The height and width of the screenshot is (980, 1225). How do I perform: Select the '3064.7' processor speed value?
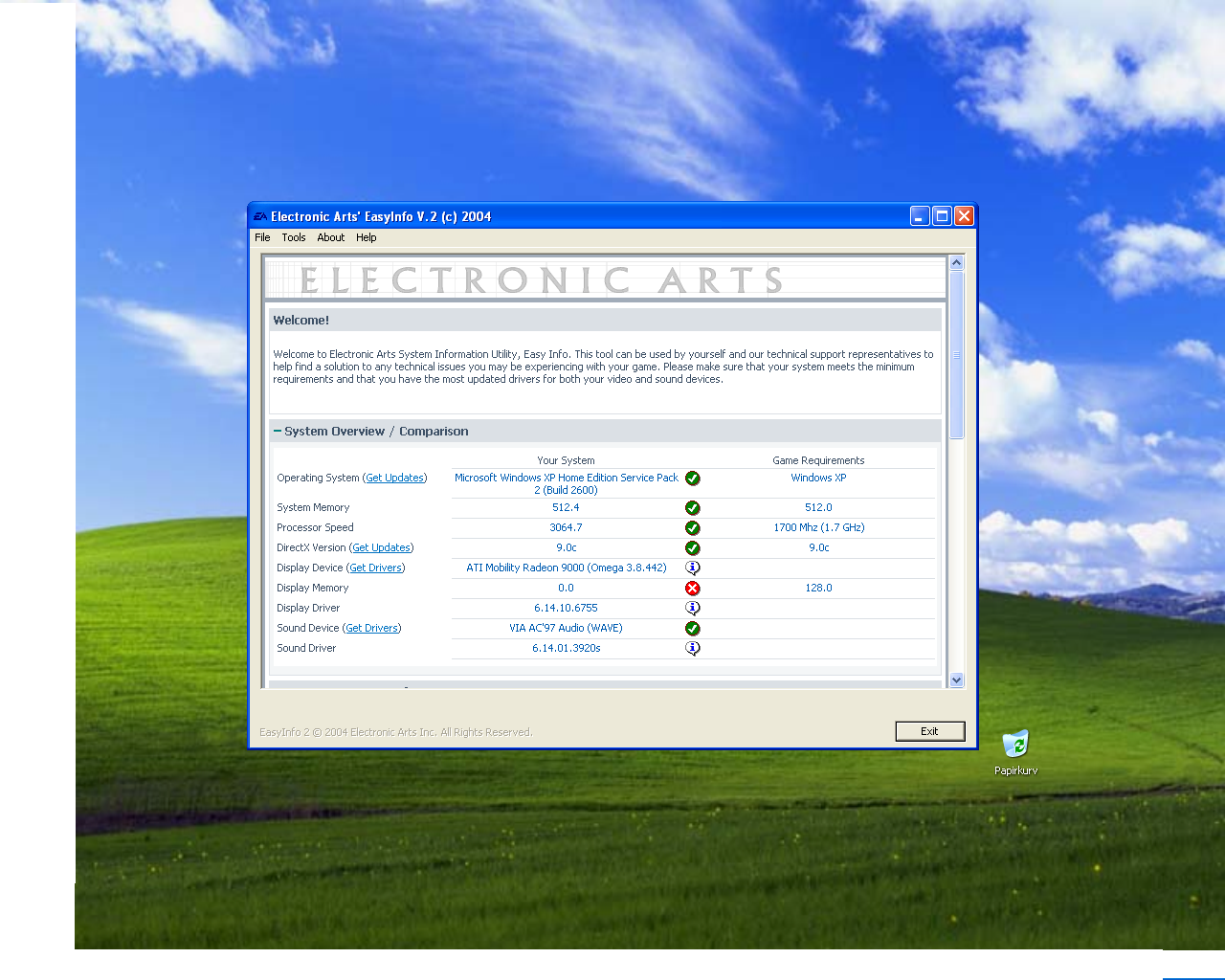[566, 527]
